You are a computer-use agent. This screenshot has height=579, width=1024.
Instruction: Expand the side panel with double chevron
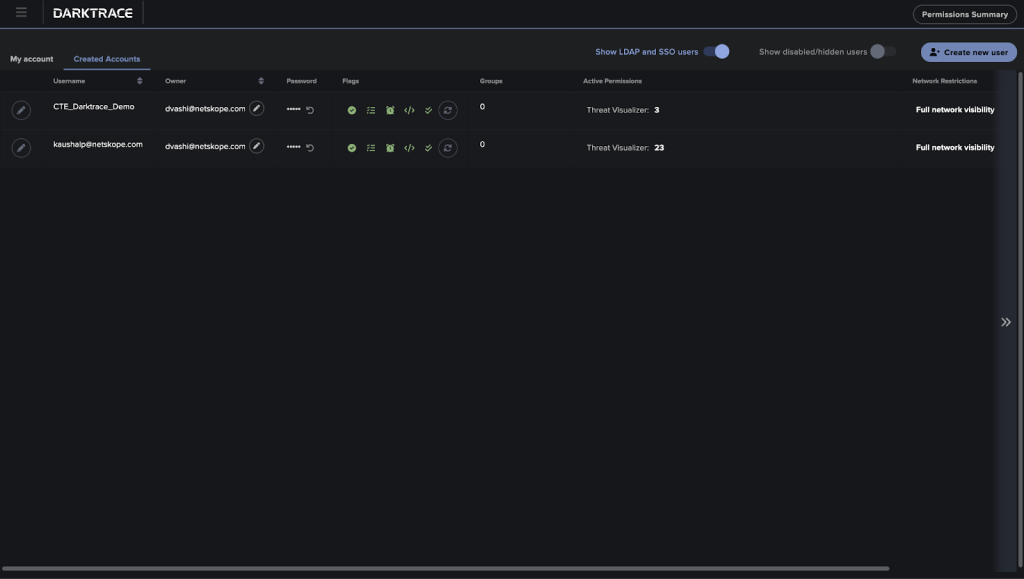[1006, 322]
